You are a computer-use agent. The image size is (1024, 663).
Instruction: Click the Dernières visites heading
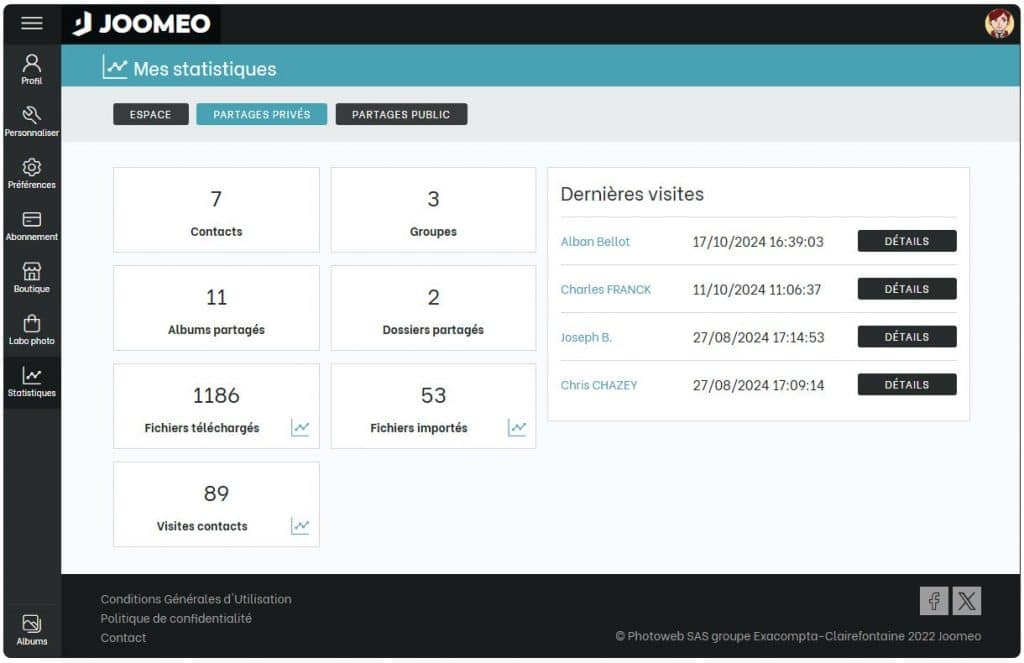click(632, 194)
